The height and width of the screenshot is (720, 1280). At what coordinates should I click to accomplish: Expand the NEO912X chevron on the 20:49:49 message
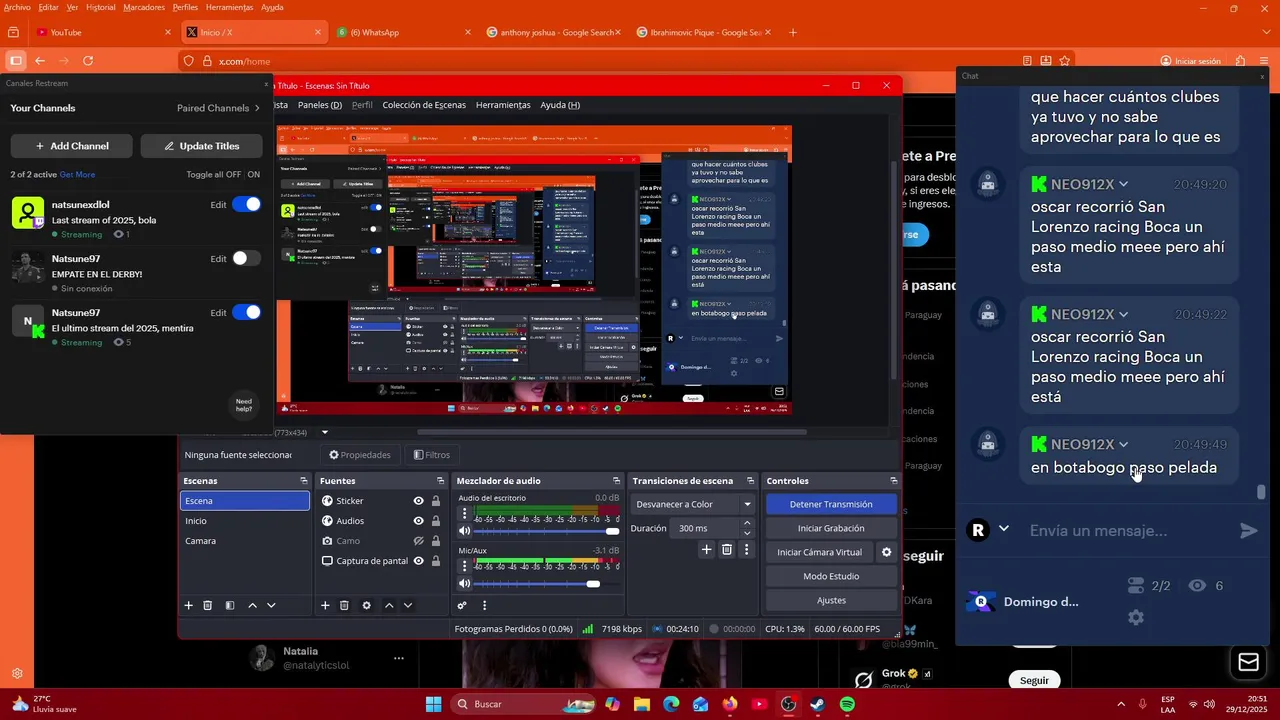coord(1123,445)
